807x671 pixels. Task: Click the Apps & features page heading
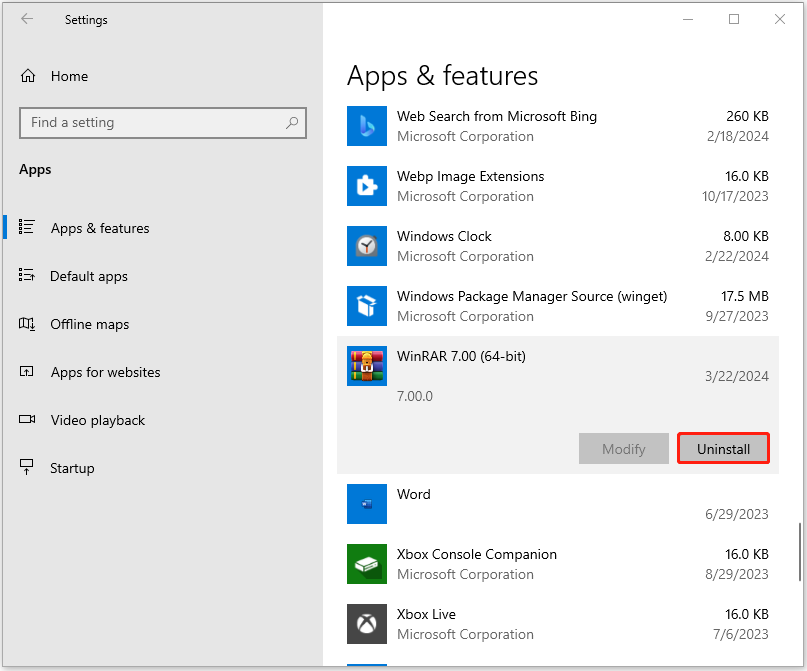(442, 76)
